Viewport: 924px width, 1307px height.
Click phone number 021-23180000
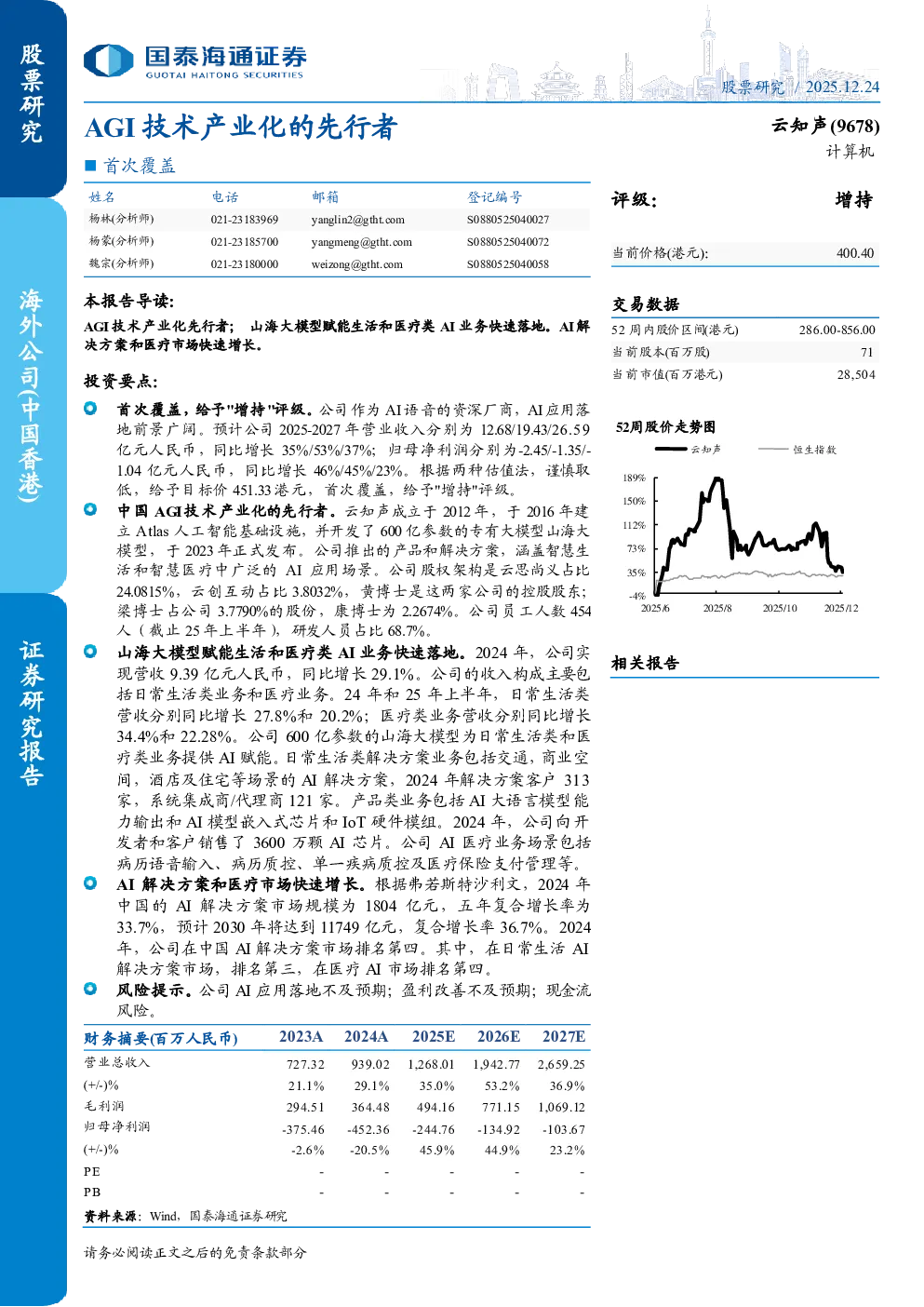[245, 264]
